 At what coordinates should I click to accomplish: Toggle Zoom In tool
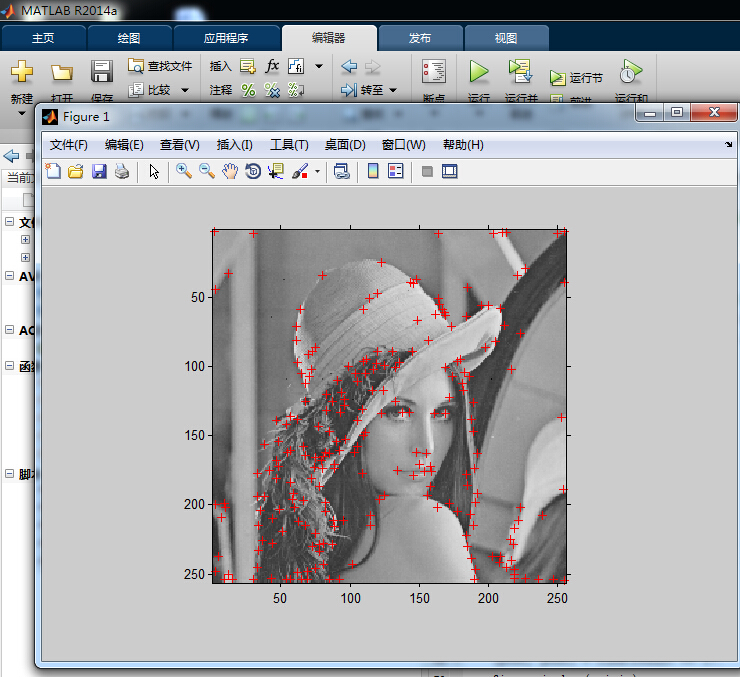184,171
